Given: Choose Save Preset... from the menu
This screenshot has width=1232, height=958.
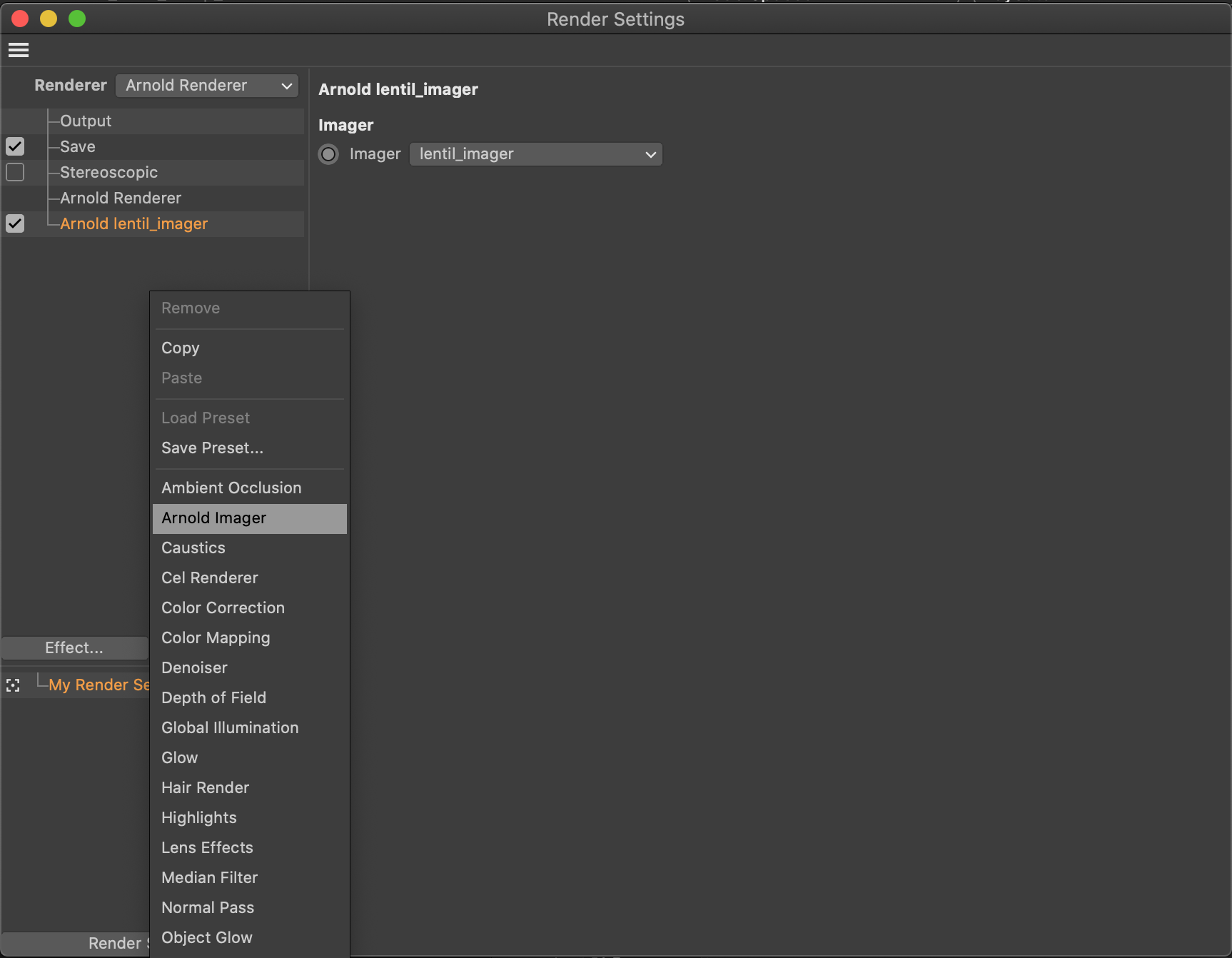Looking at the screenshot, I should coord(250,448).
